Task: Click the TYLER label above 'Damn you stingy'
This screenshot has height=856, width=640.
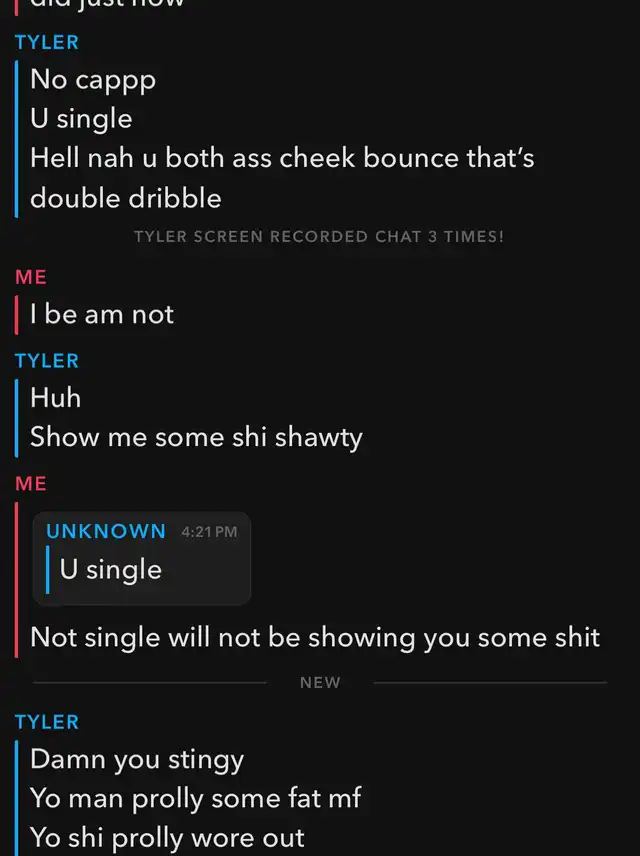Action: [x=47, y=722]
